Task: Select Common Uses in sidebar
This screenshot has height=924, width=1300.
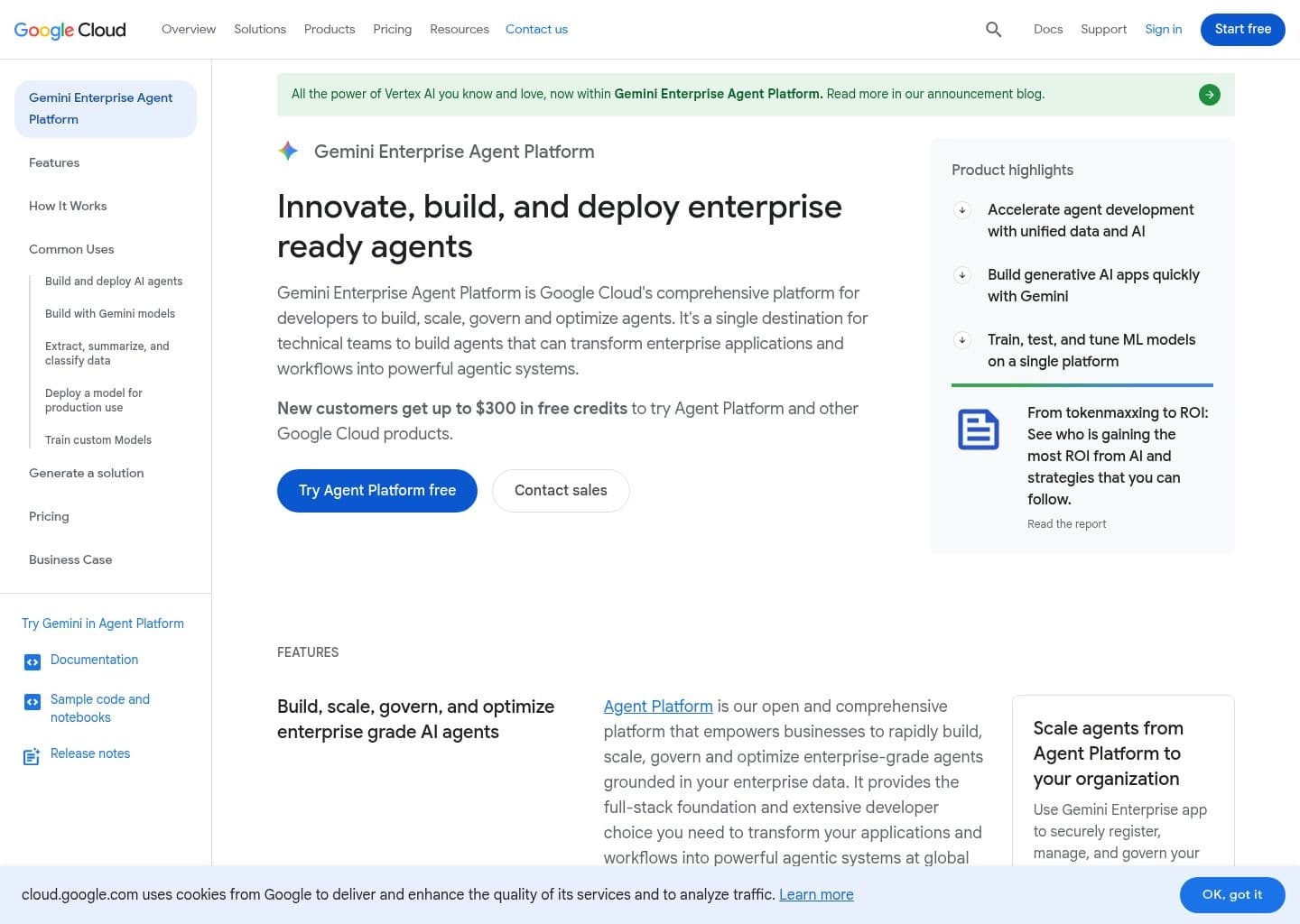Action: pyautogui.click(x=71, y=250)
